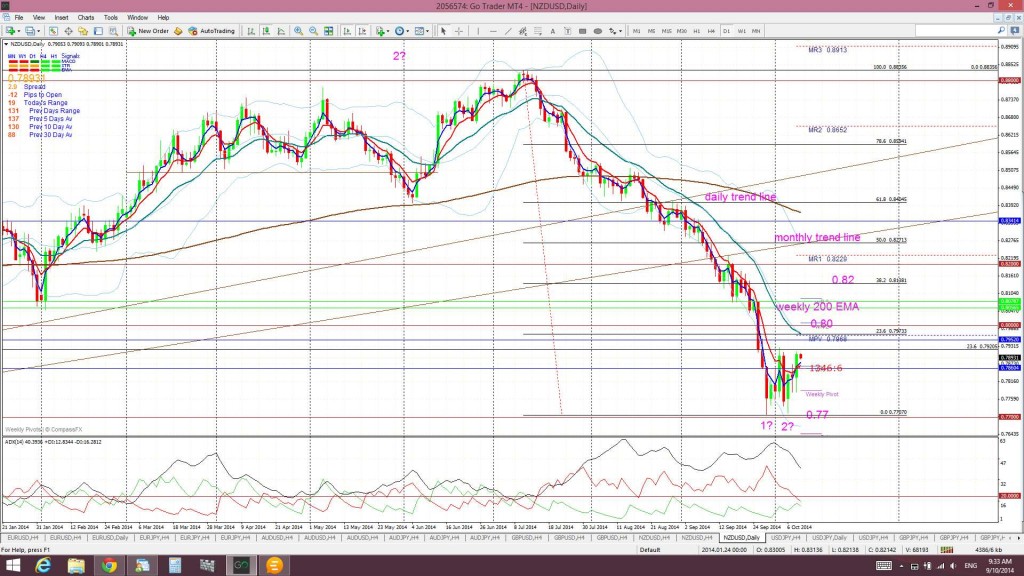Toggle the Data Window crosshair-shaped icon

click(x=68, y=31)
